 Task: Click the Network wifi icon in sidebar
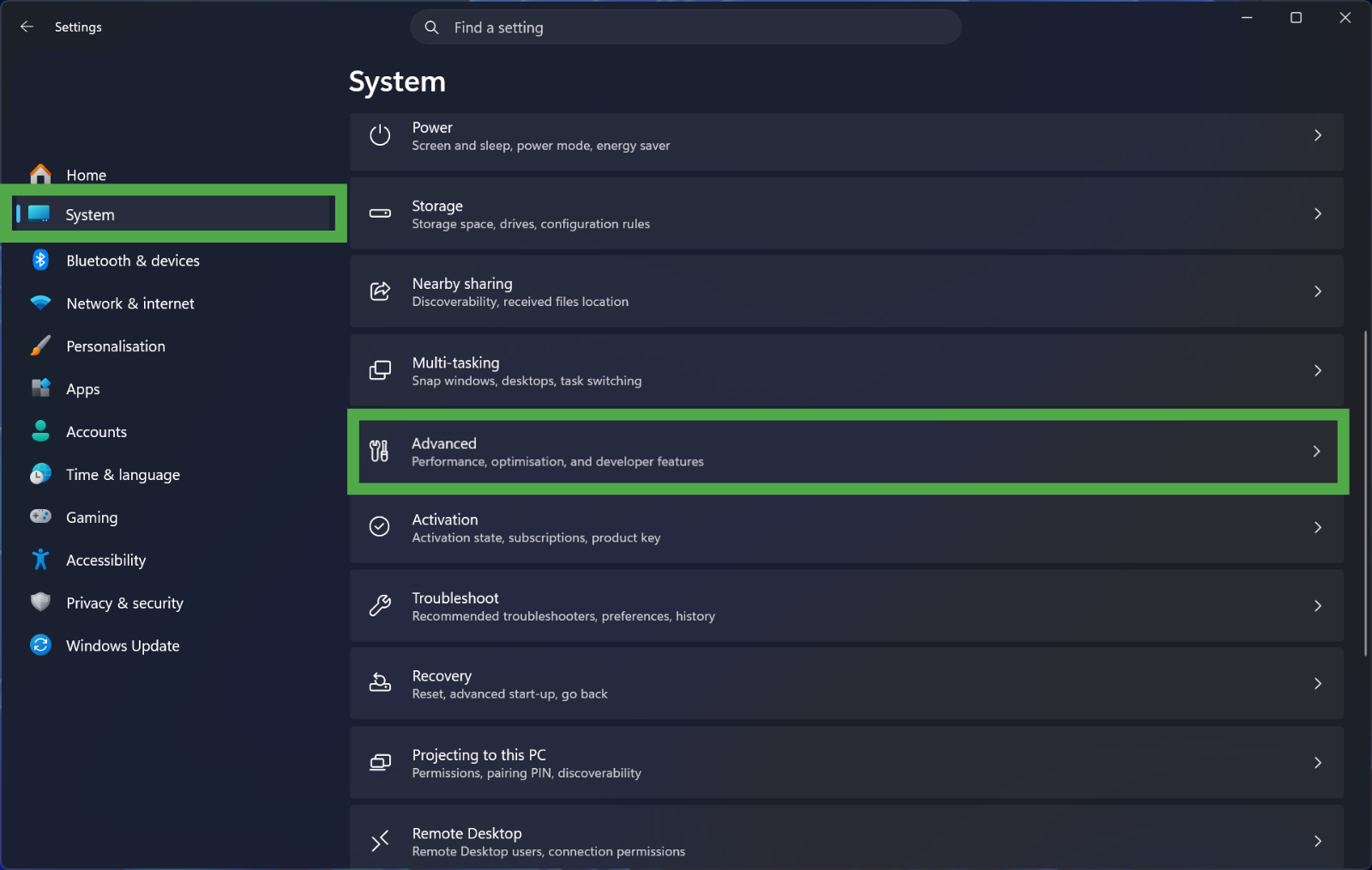(40, 303)
